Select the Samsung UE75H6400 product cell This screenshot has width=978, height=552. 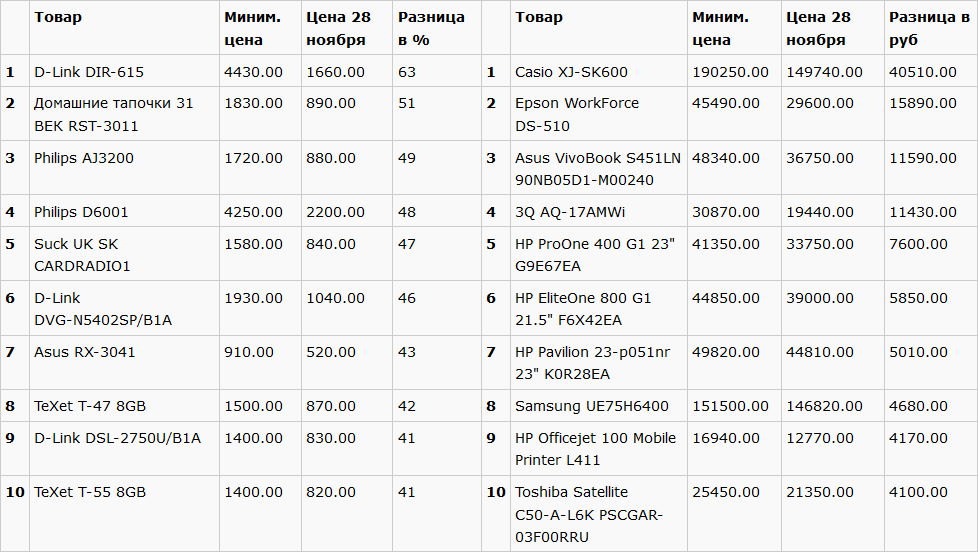599,405
